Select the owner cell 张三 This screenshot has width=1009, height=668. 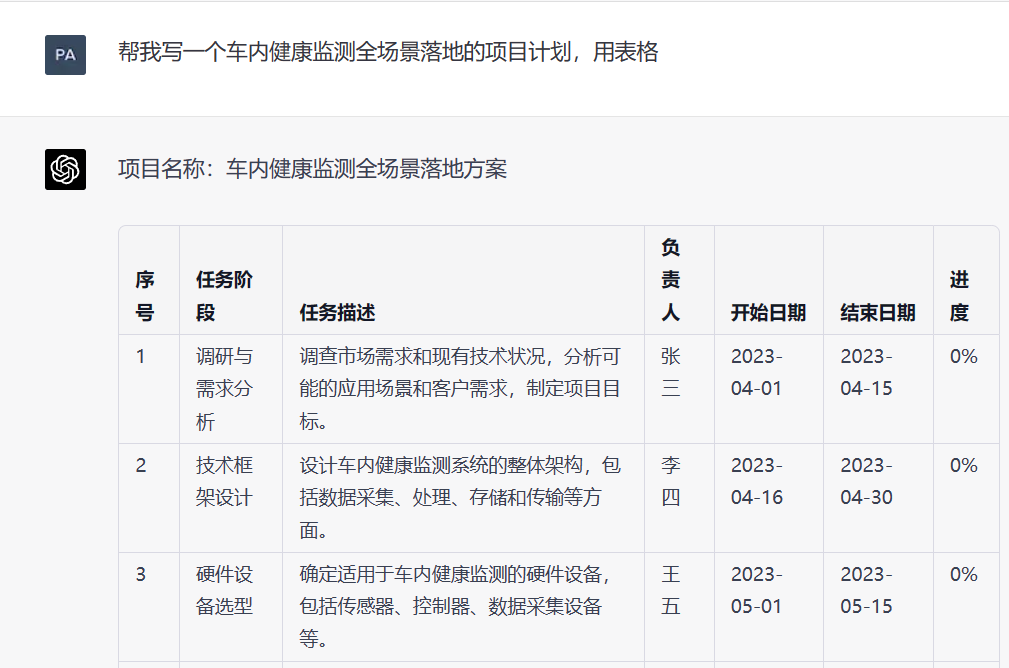tap(671, 372)
